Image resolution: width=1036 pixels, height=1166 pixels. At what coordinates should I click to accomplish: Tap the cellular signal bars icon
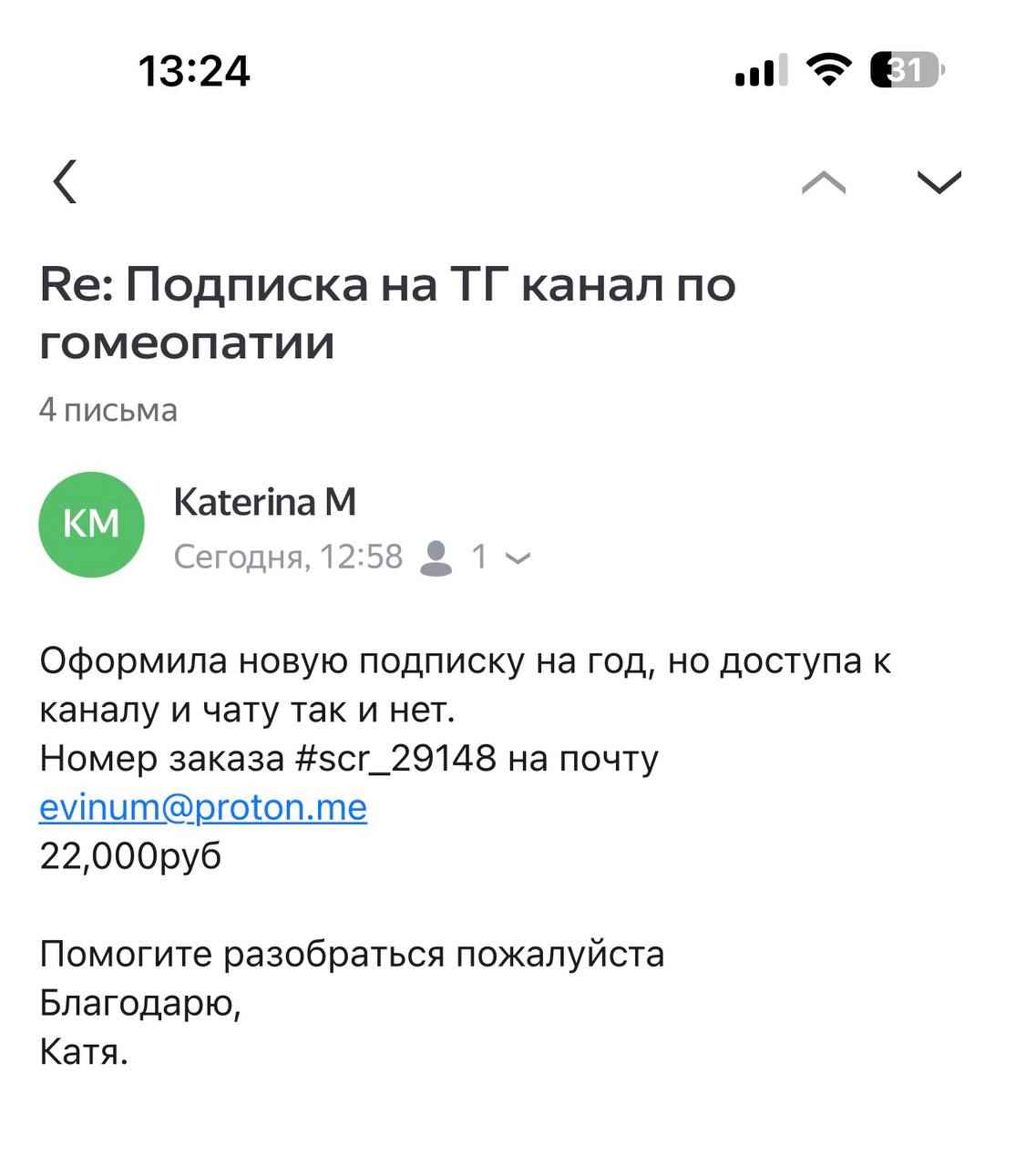click(761, 71)
